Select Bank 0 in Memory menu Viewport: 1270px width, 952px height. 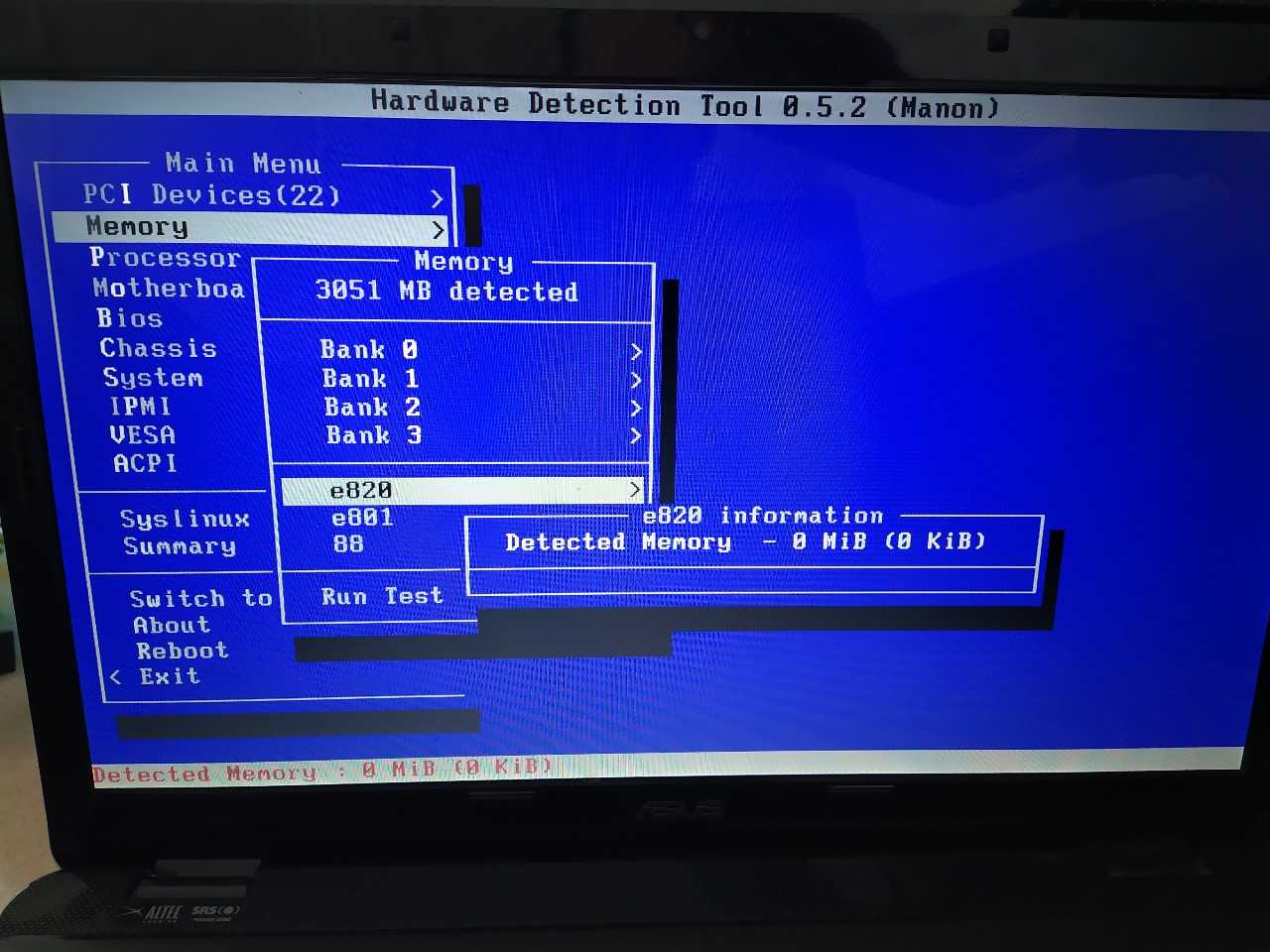coord(369,350)
